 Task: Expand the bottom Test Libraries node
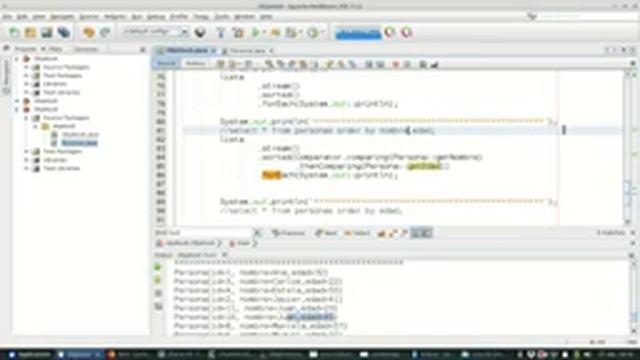(x=27, y=168)
